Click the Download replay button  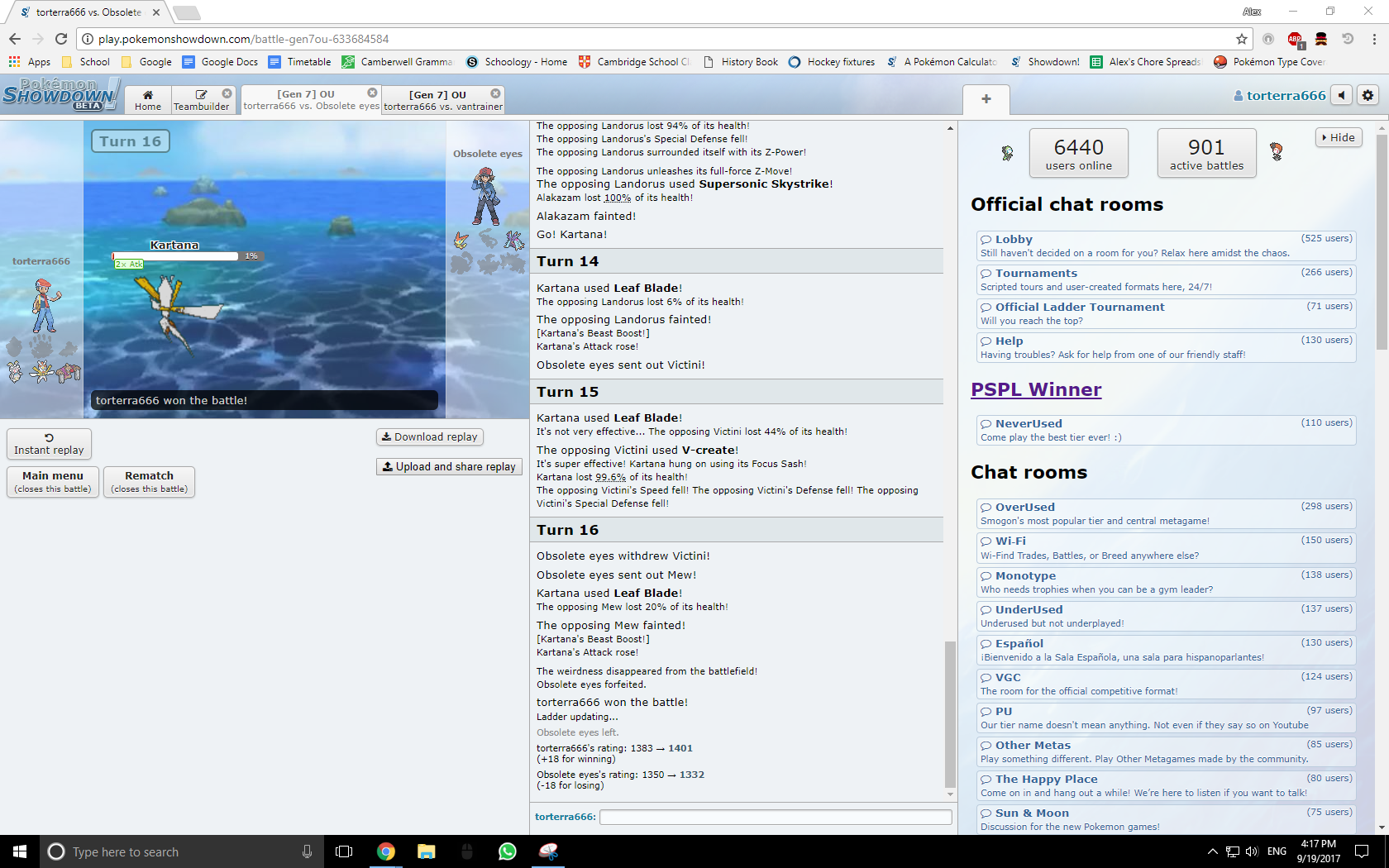[430, 436]
